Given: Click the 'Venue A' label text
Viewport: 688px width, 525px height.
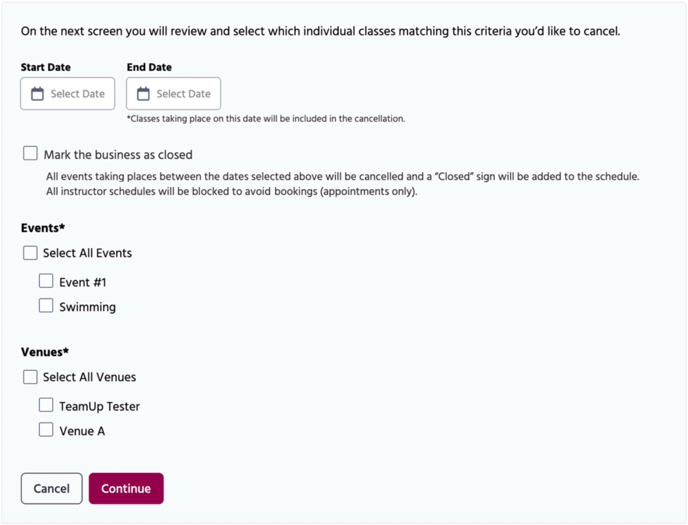Looking at the screenshot, I should 82,431.
